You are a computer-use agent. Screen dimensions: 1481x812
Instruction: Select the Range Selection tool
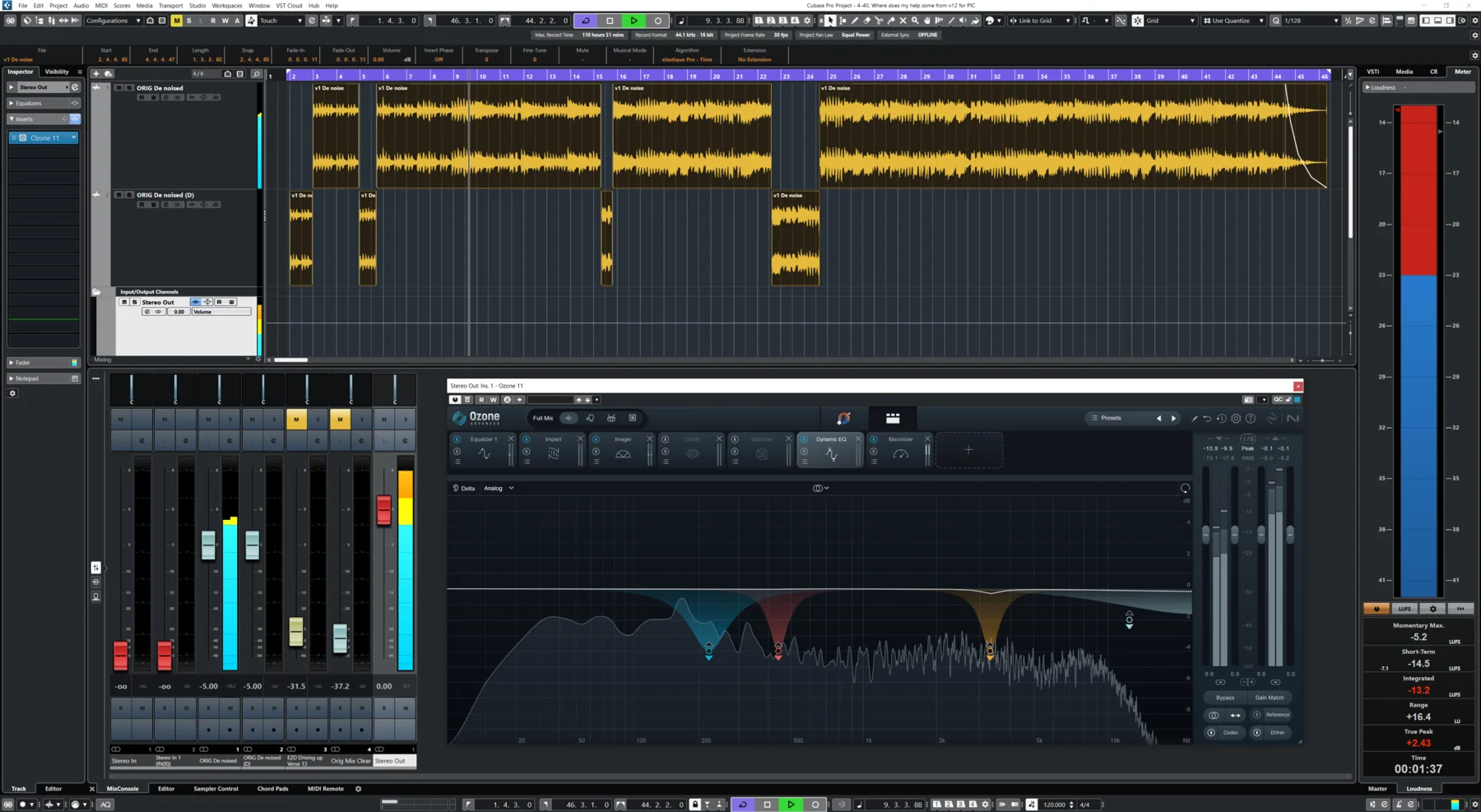pyautogui.click(x=843, y=21)
